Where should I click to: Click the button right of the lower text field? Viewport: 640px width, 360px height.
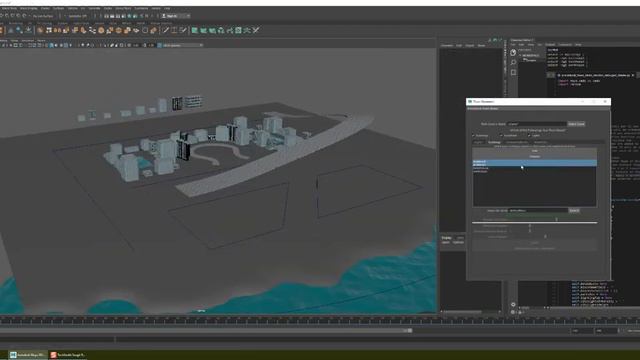(x=574, y=211)
